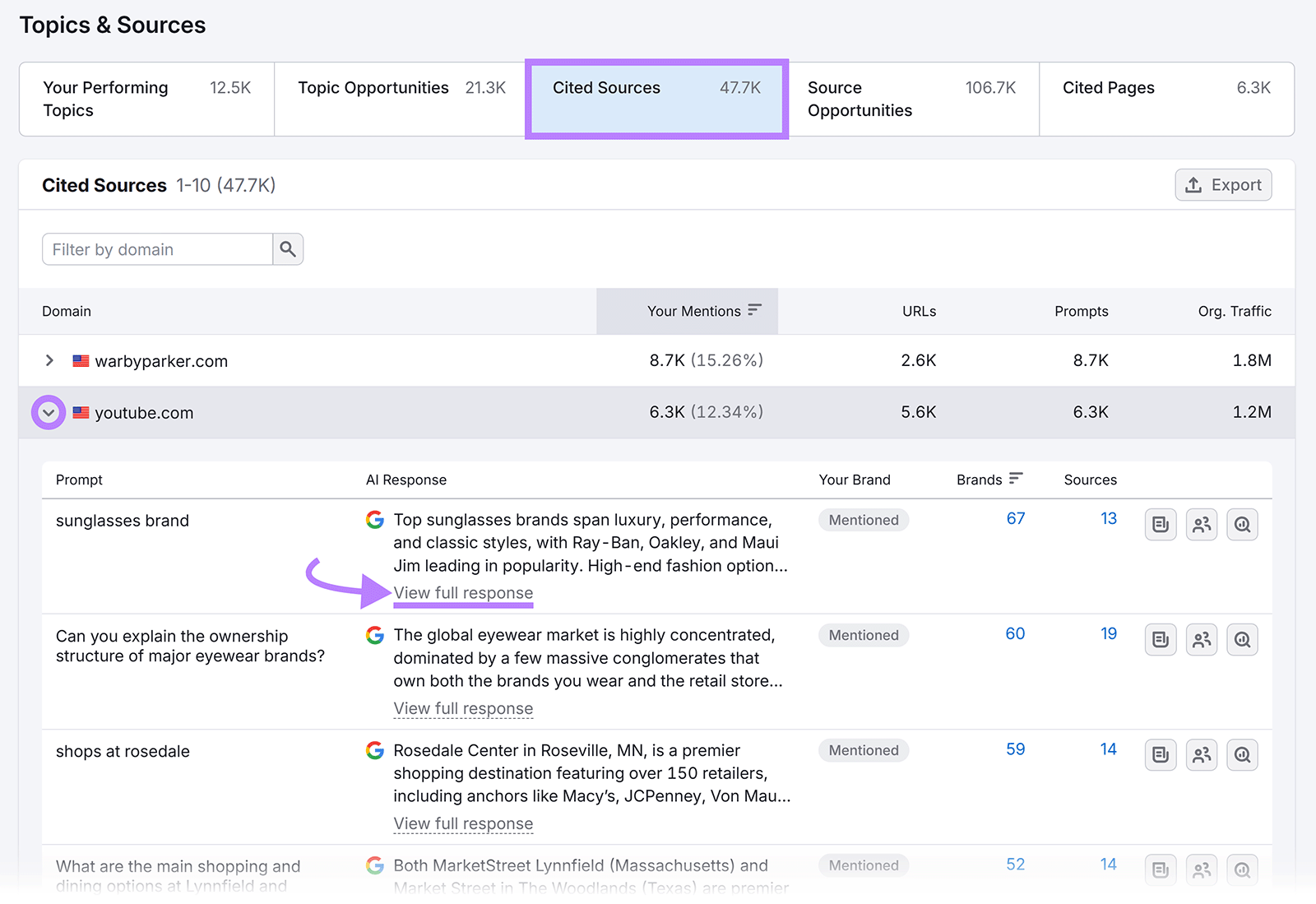This screenshot has width=1316, height=904.
Task: Open the 19 sources count link
Action: coord(1109,634)
